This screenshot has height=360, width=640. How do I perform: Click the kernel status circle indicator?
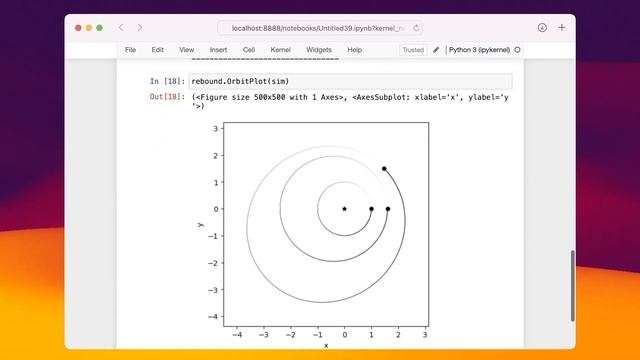click(517, 50)
